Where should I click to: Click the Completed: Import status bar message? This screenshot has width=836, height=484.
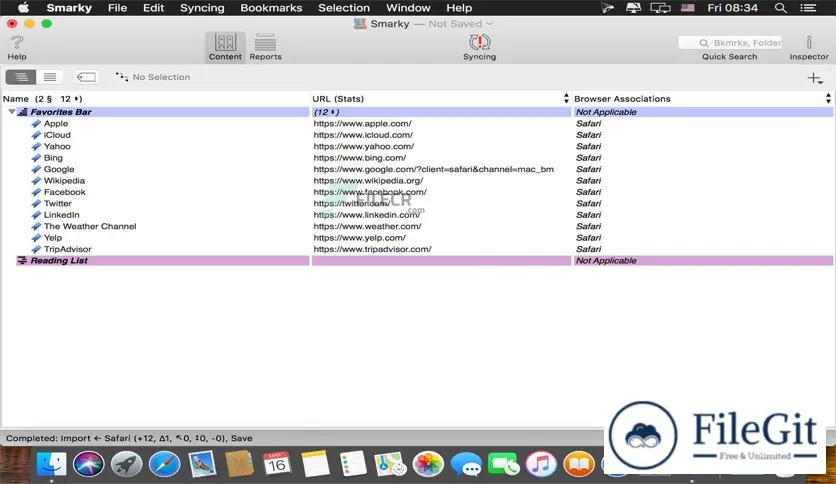[129, 438]
